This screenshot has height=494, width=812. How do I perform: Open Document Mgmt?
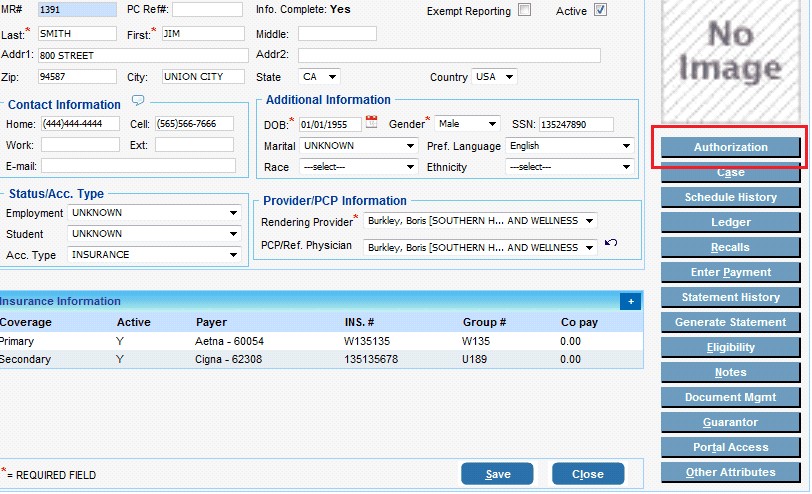point(730,397)
